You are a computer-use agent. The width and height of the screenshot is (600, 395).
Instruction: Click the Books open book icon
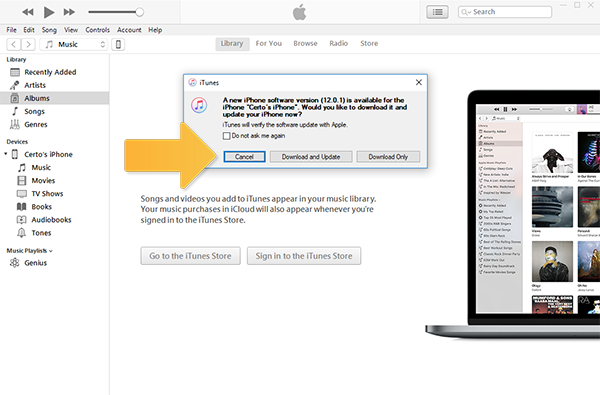(22, 207)
